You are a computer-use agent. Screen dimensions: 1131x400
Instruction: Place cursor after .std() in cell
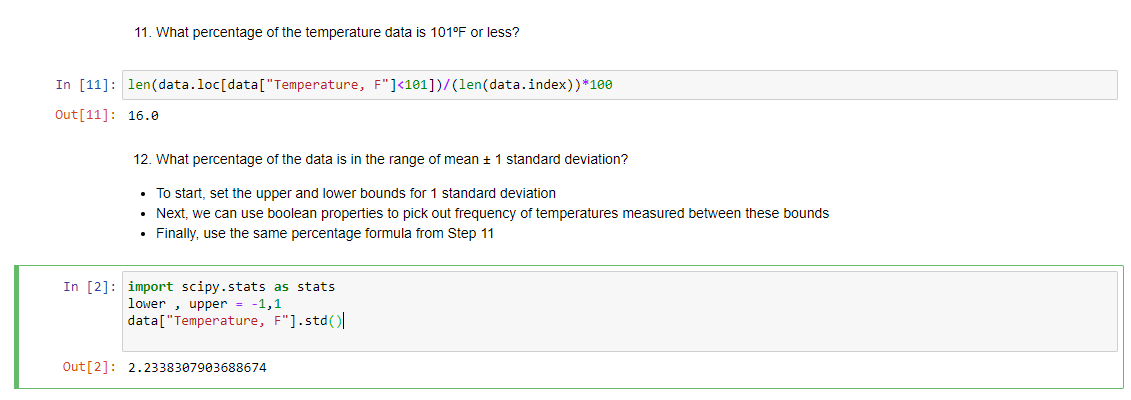point(345,321)
